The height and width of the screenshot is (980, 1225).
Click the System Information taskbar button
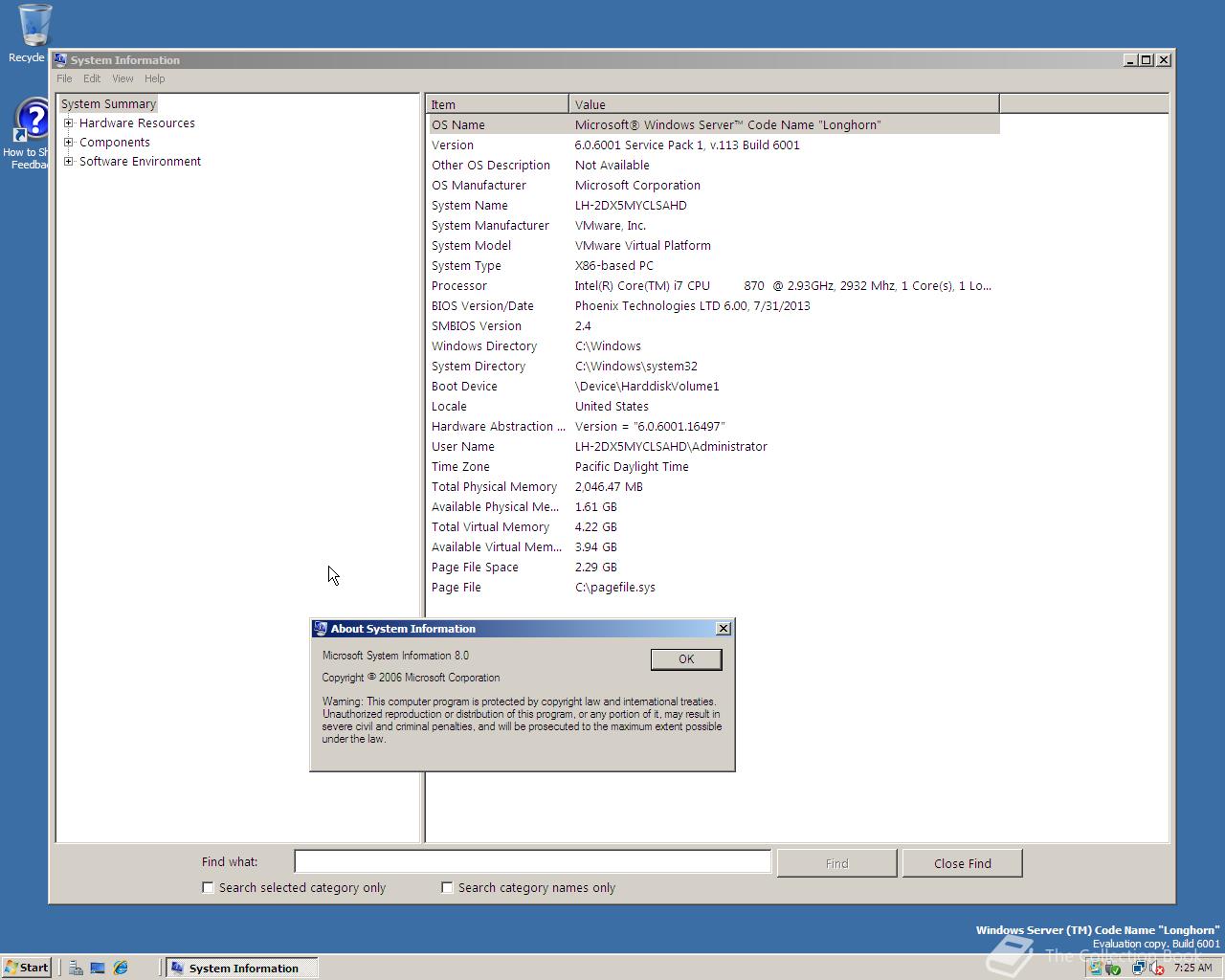241,968
